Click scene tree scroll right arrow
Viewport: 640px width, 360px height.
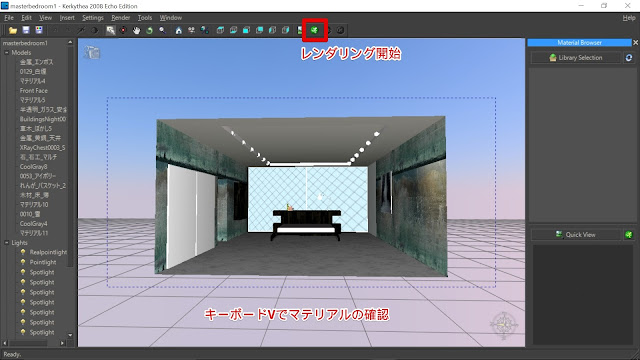point(62,343)
